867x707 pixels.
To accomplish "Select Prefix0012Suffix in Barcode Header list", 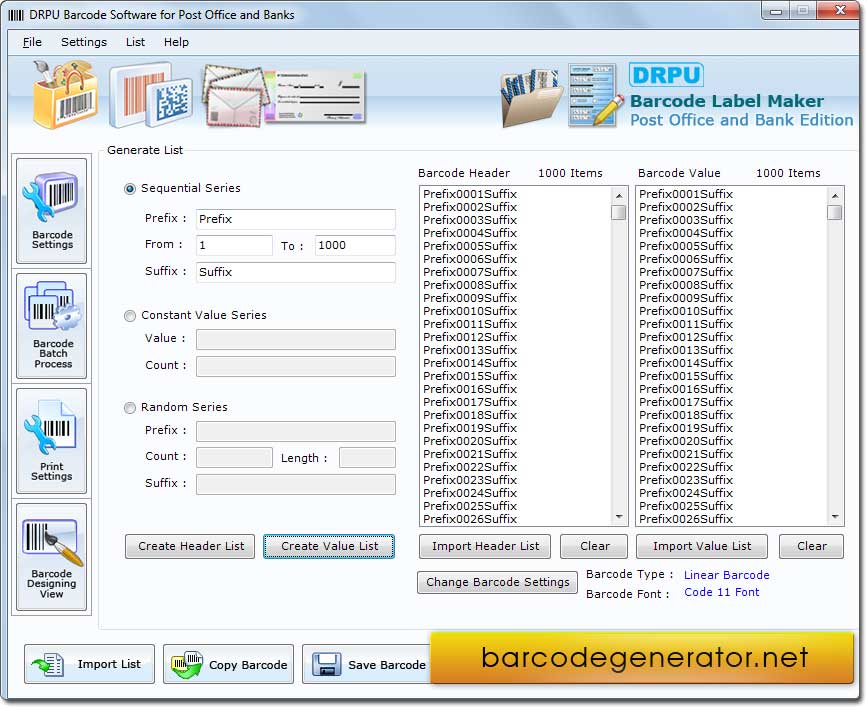I will (x=470, y=337).
